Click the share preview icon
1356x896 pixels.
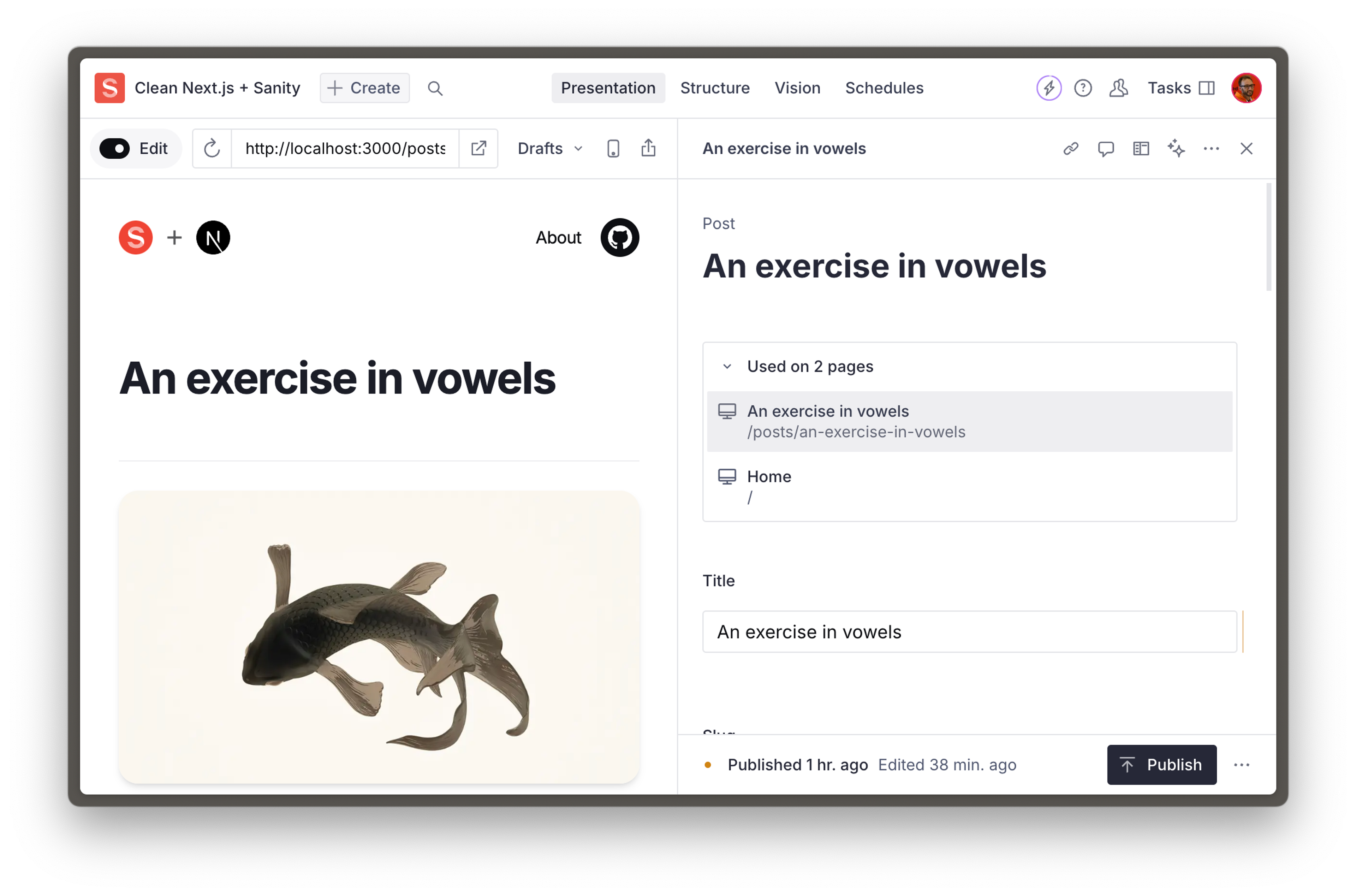648,149
